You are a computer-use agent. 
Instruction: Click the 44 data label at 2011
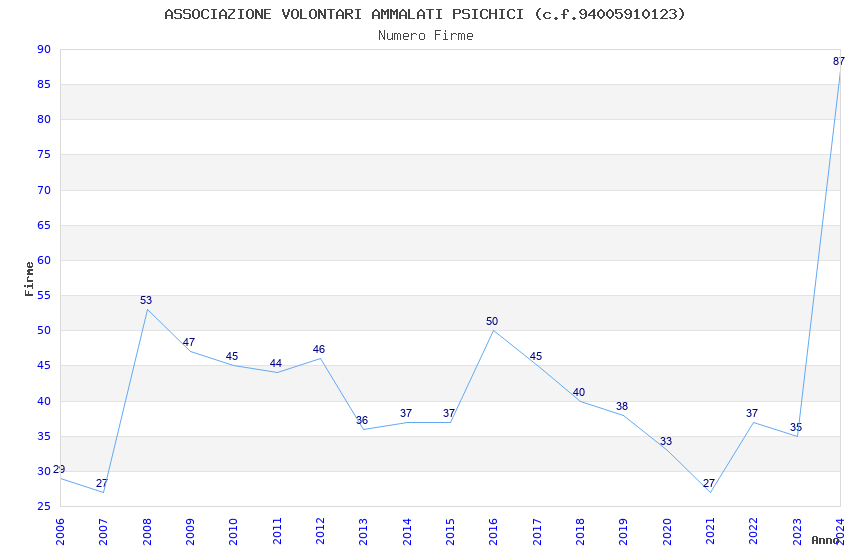coord(275,364)
